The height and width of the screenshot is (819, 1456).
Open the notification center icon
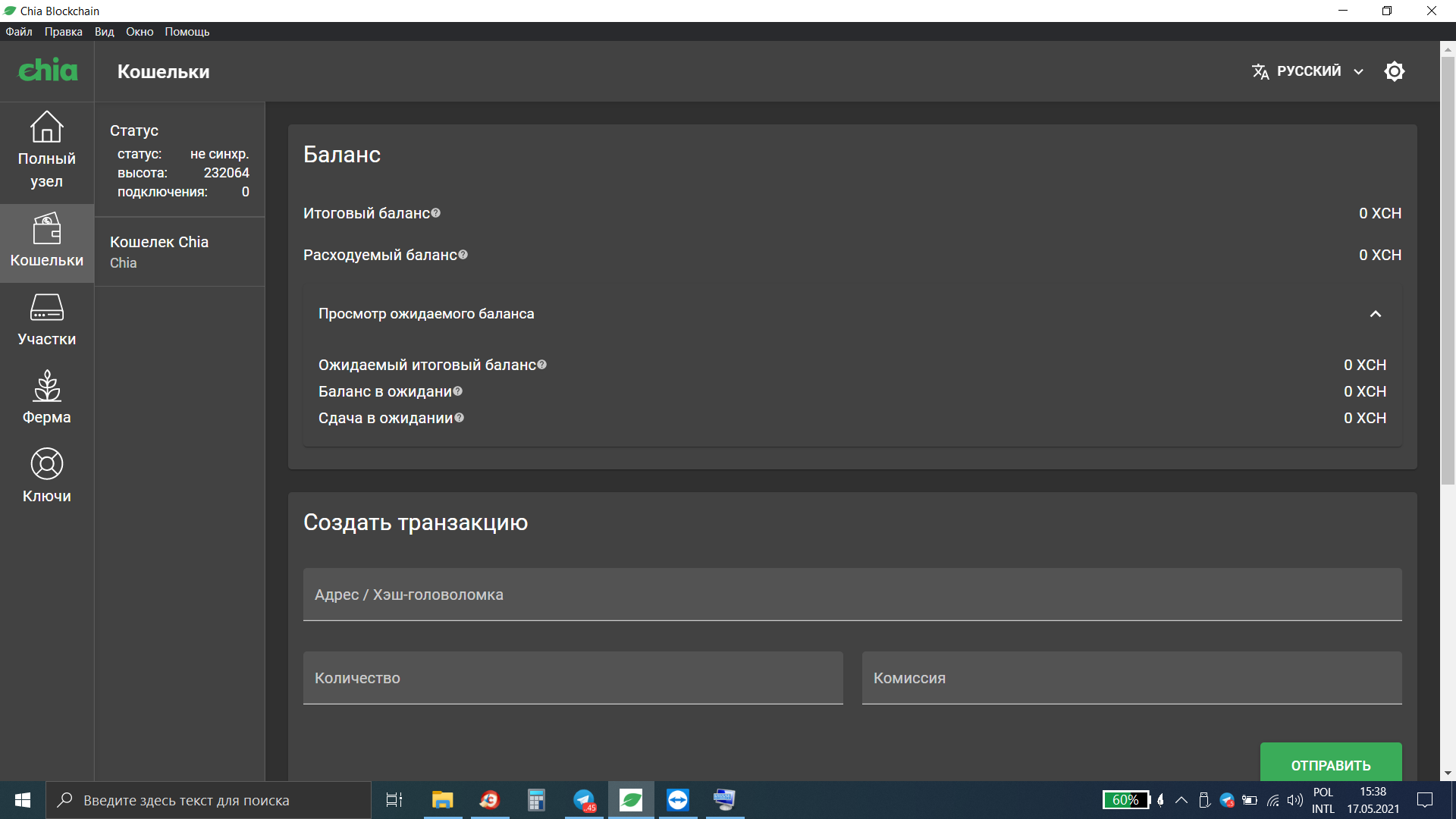1425,800
